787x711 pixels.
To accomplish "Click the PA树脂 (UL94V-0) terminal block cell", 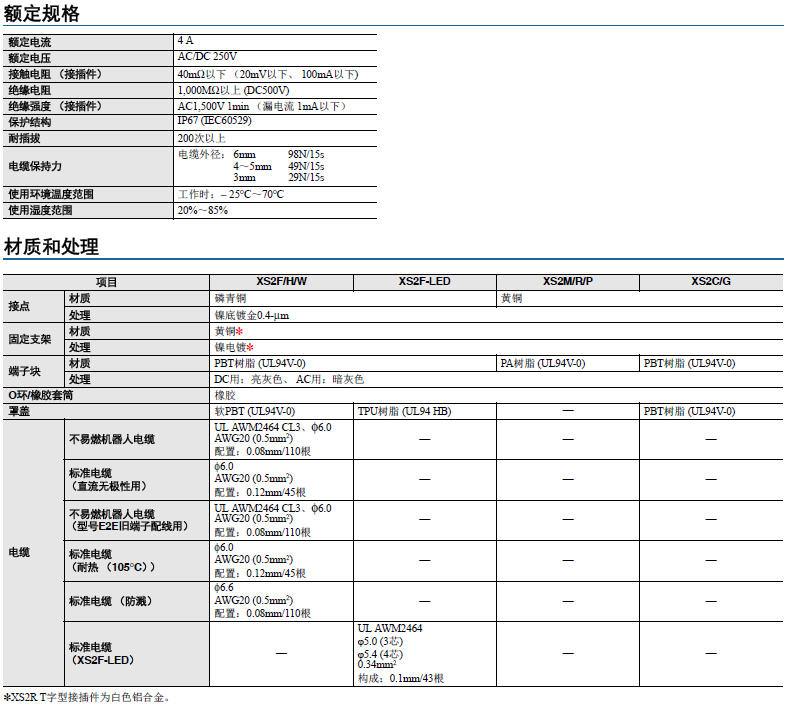I will coord(542,364).
